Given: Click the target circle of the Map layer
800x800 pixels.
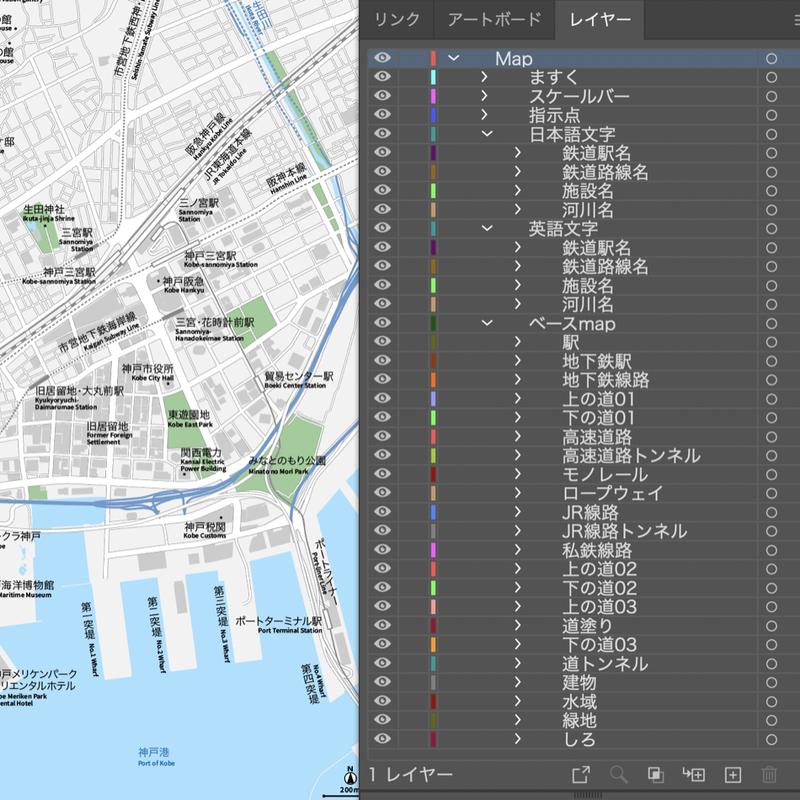Looking at the screenshot, I should [x=770, y=59].
